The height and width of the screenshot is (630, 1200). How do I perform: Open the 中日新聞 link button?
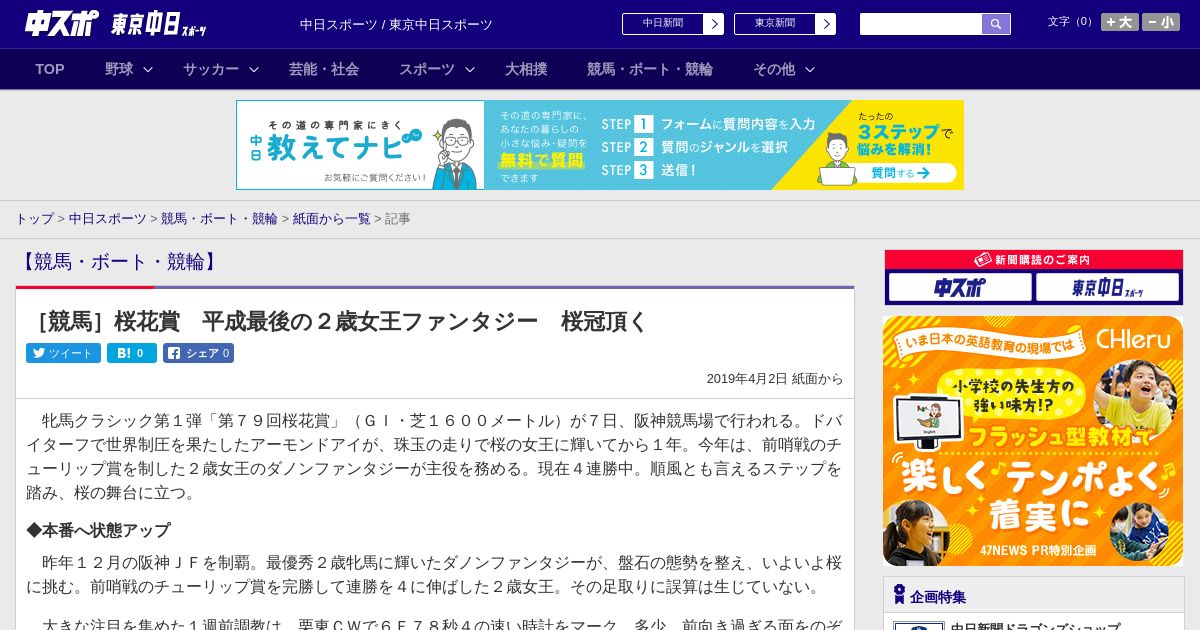[x=663, y=24]
